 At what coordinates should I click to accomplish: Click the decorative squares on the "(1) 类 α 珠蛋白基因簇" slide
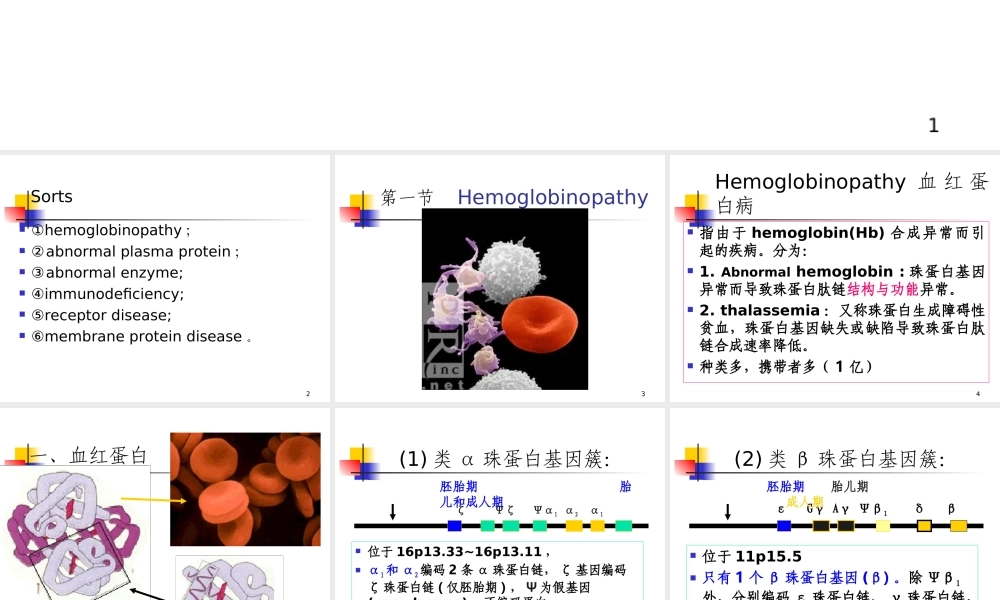(361, 459)
